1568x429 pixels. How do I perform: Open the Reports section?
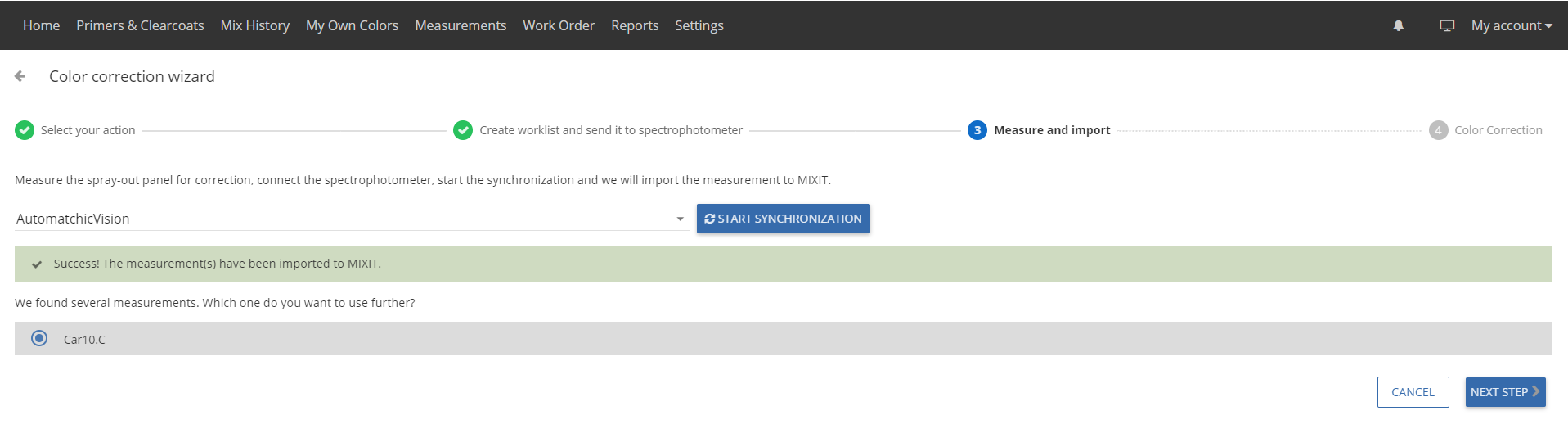pos(635,25)
